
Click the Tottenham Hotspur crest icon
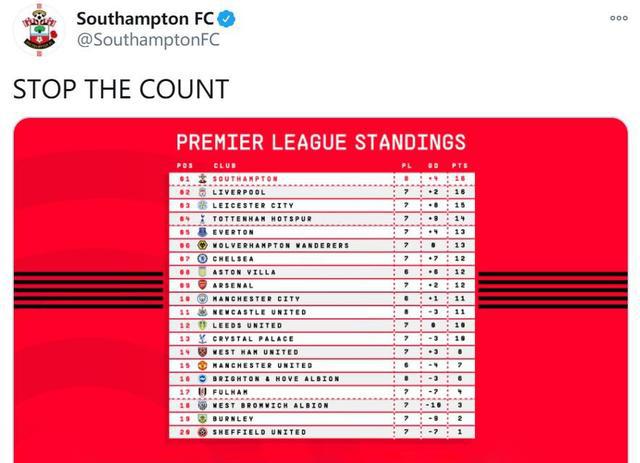click(203, 218)
